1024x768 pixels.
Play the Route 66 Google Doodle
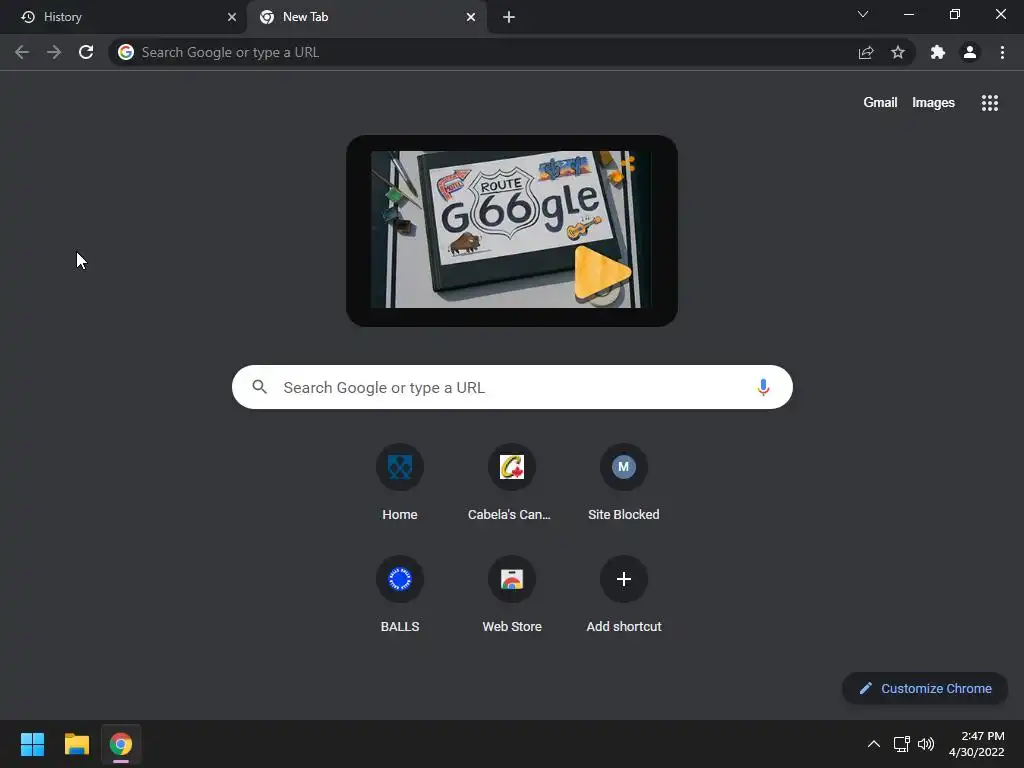[x=601, y=274]
